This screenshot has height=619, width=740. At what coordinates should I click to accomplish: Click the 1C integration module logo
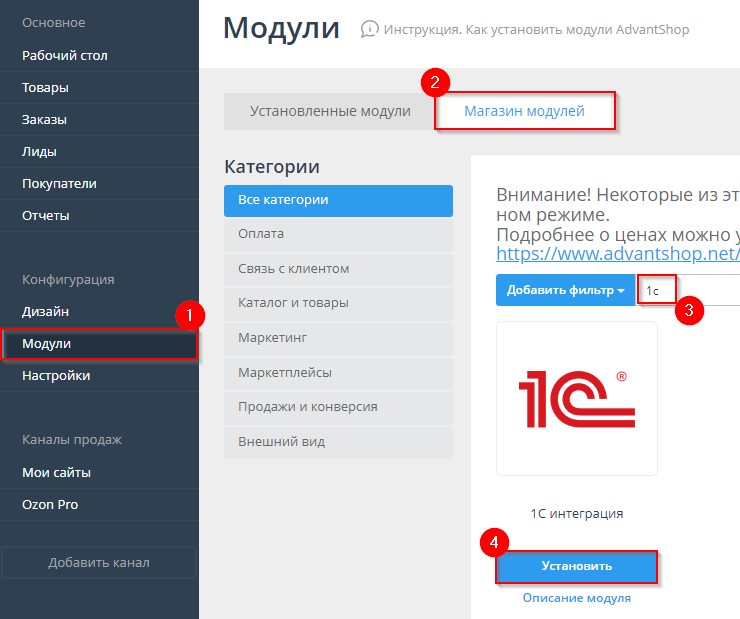[x=577, y=397]
